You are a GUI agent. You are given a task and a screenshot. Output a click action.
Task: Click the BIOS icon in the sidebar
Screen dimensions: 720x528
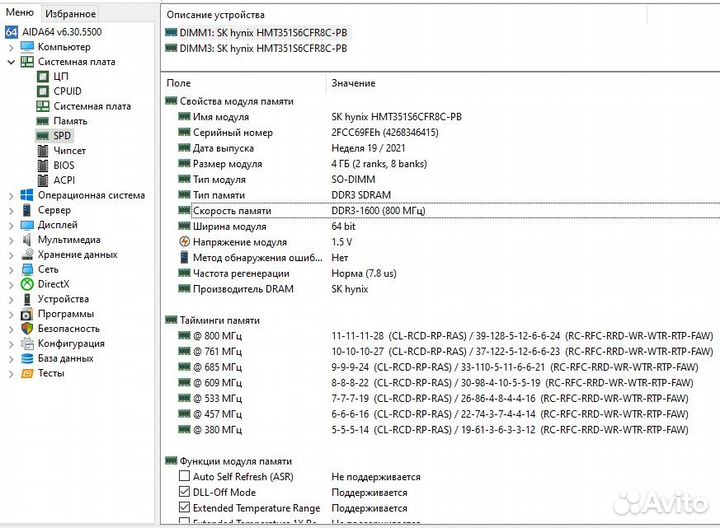[43, 165]
